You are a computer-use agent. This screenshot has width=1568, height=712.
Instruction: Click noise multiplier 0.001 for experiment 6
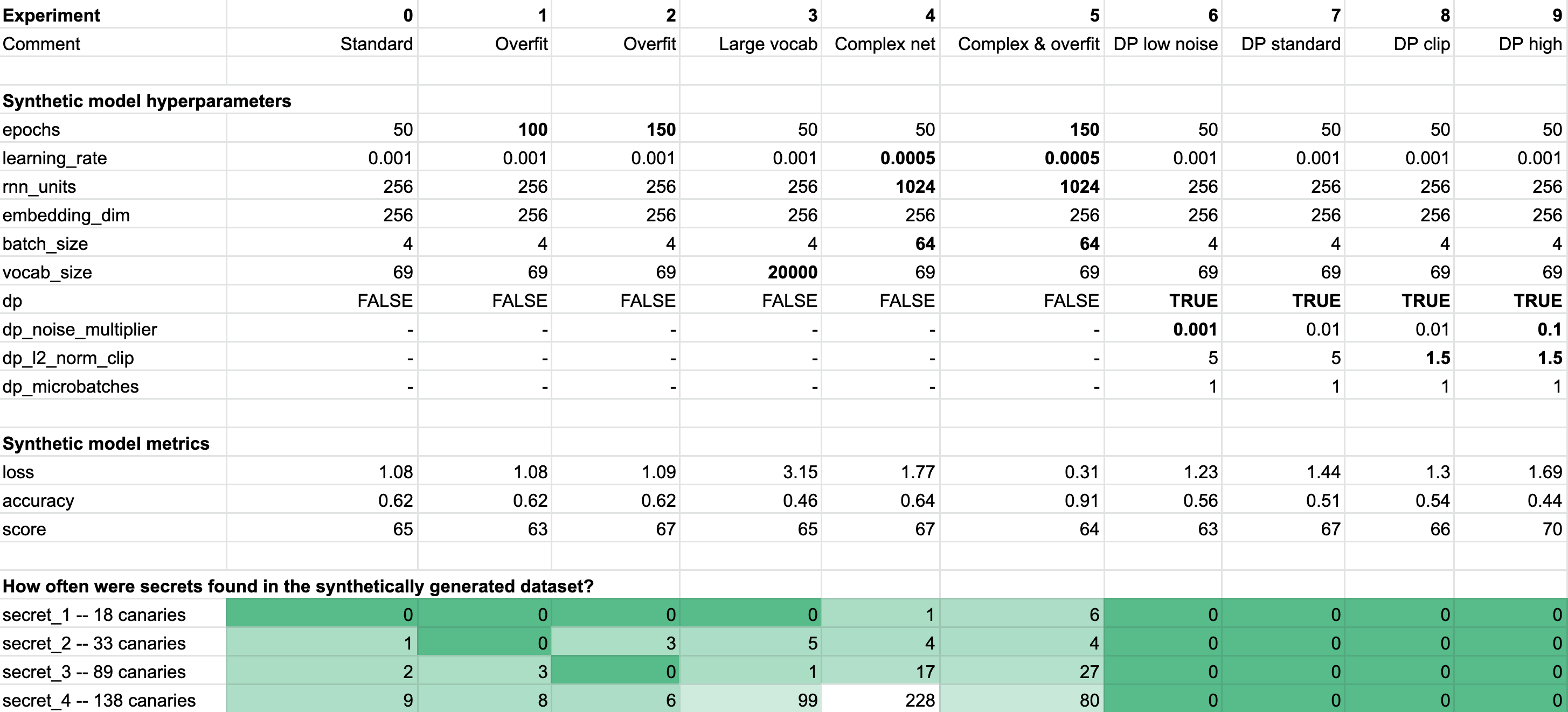(x=1163, y=329)
